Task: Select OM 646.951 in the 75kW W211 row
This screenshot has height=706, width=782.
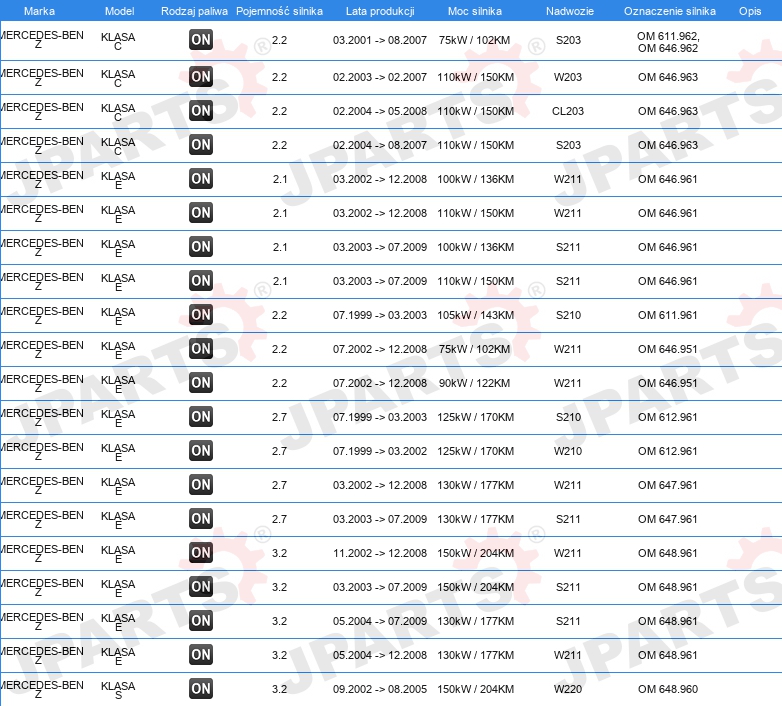Action: (x=668, y=349)
